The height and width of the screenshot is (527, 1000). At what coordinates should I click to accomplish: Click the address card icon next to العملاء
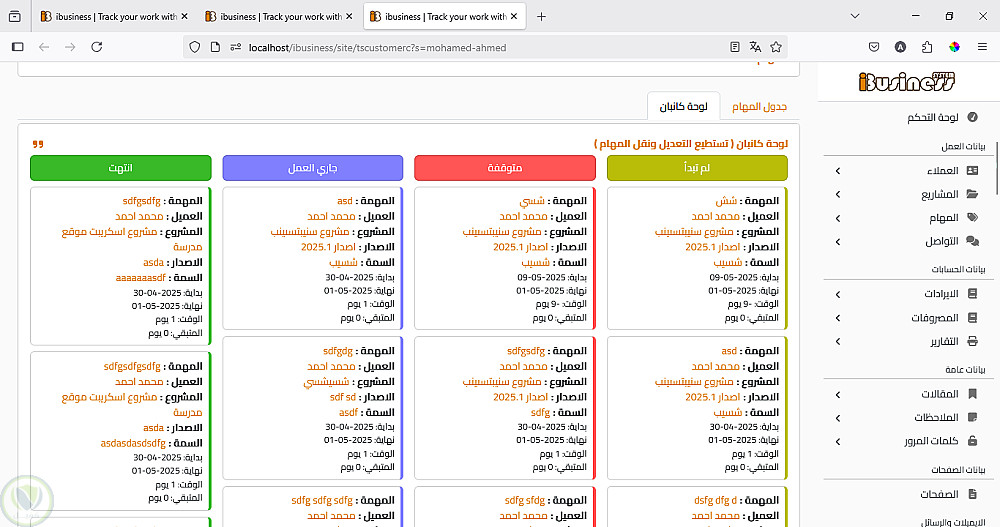tap(972, 170)
